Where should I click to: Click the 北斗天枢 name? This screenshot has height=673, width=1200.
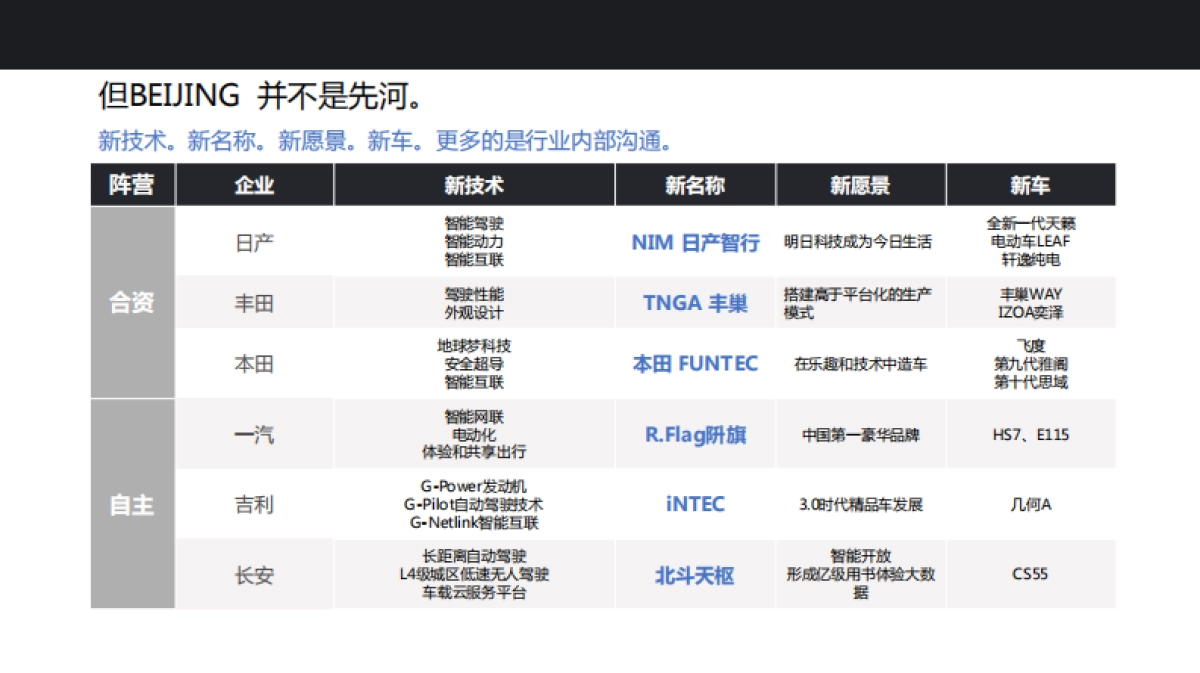click(x=694, y=575)
